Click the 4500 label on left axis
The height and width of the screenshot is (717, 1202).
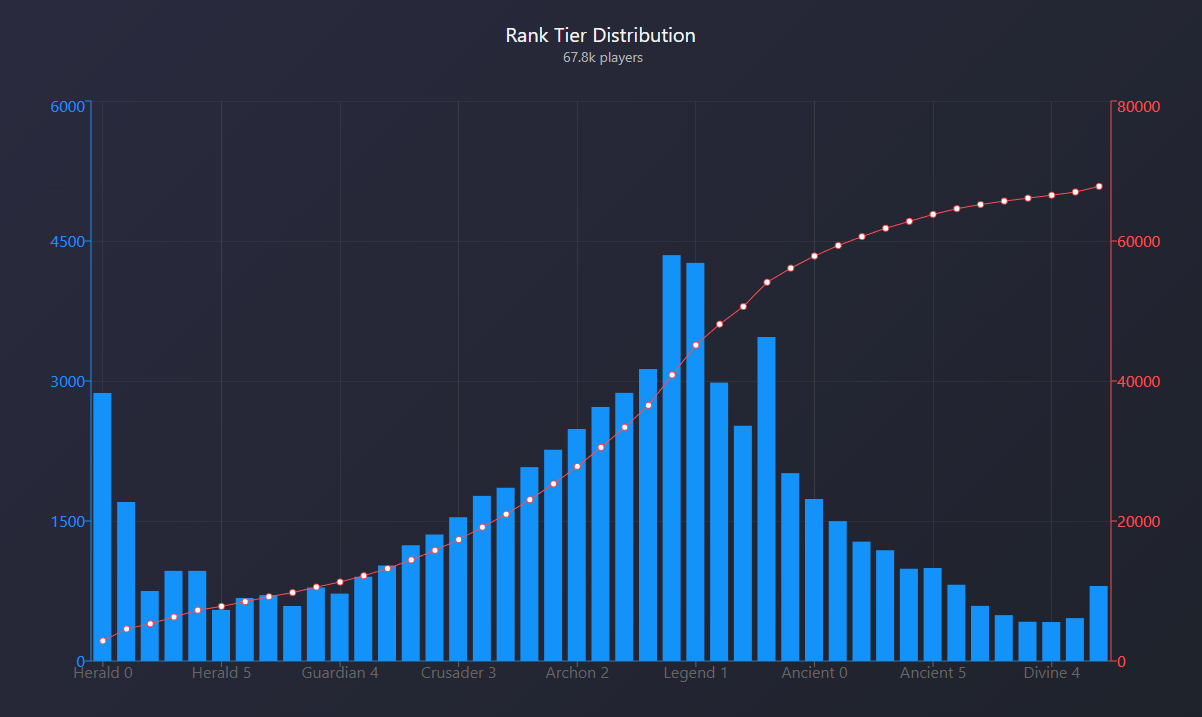click(x=66, y=241)
